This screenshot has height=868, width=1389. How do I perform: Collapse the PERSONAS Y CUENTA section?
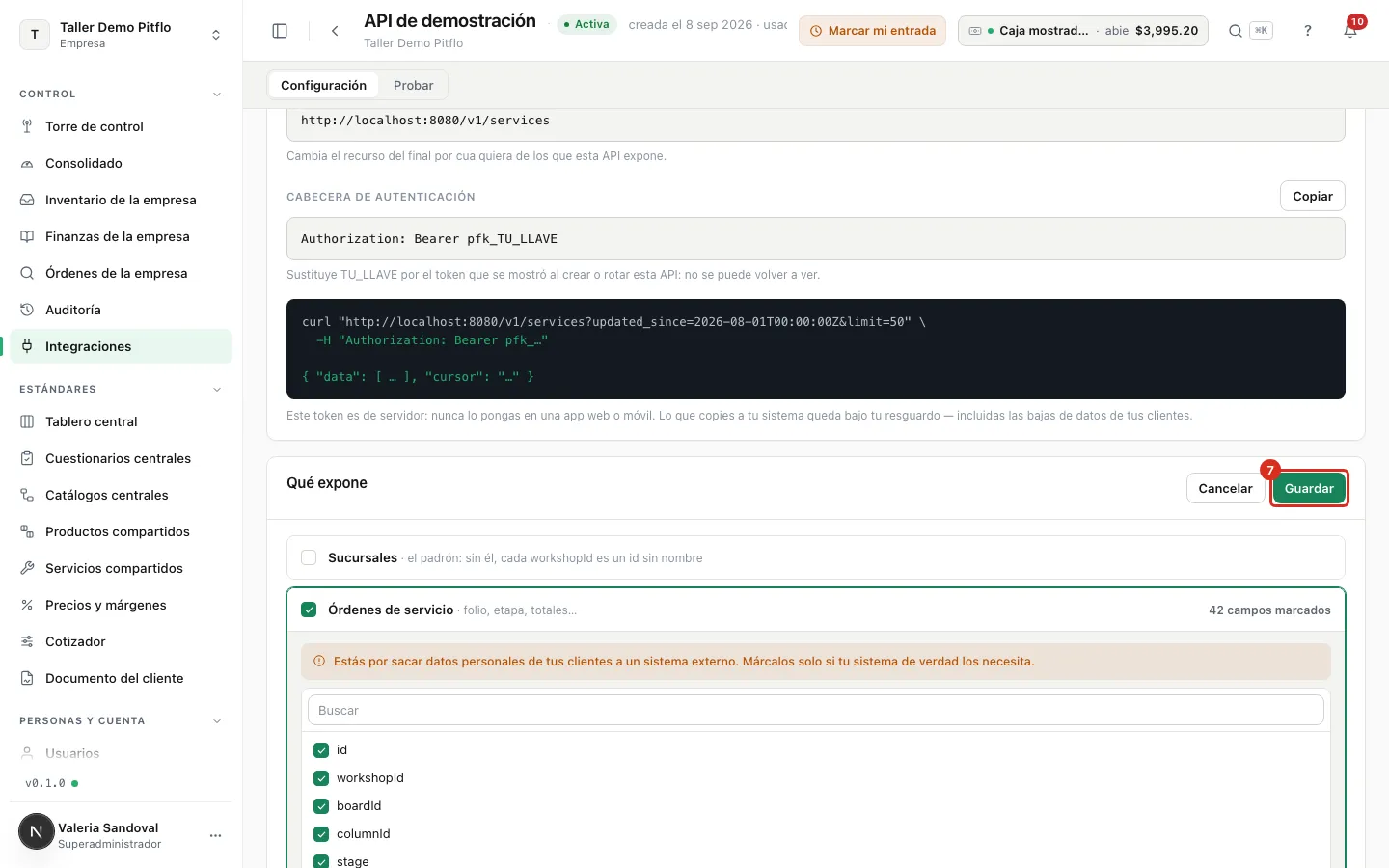click(x=217, y=721)
